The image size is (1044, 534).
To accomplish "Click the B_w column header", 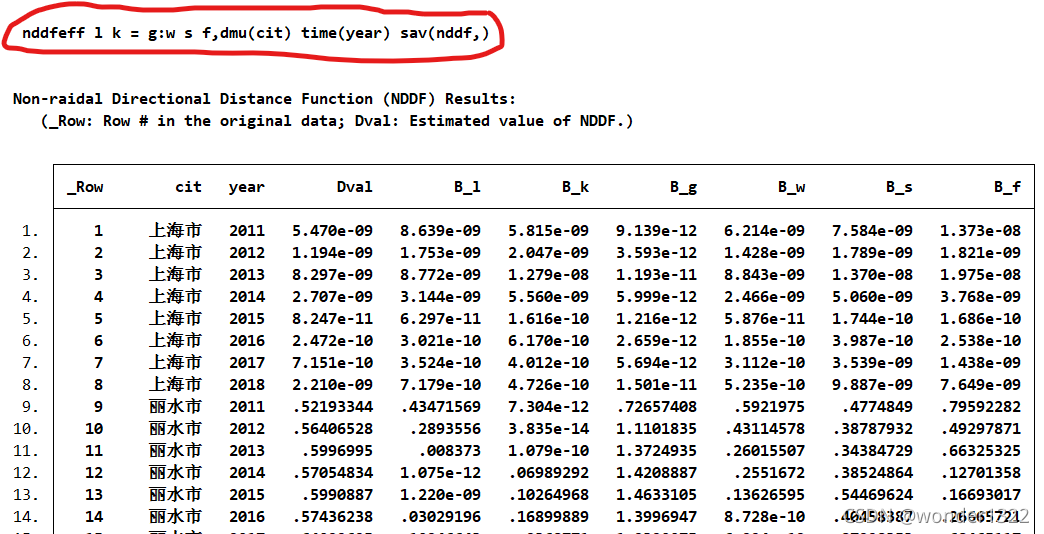I will (x=792, y=187).
